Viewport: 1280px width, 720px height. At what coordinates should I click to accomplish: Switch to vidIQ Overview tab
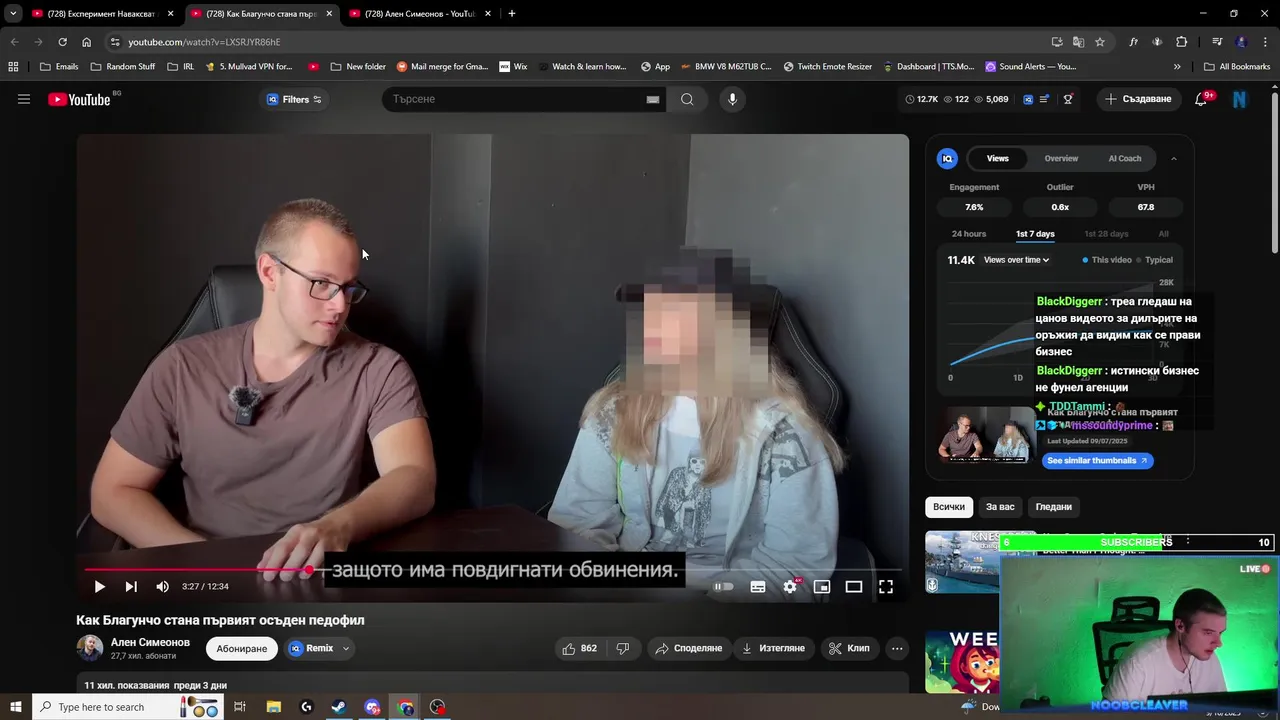tap(1061, 158)
